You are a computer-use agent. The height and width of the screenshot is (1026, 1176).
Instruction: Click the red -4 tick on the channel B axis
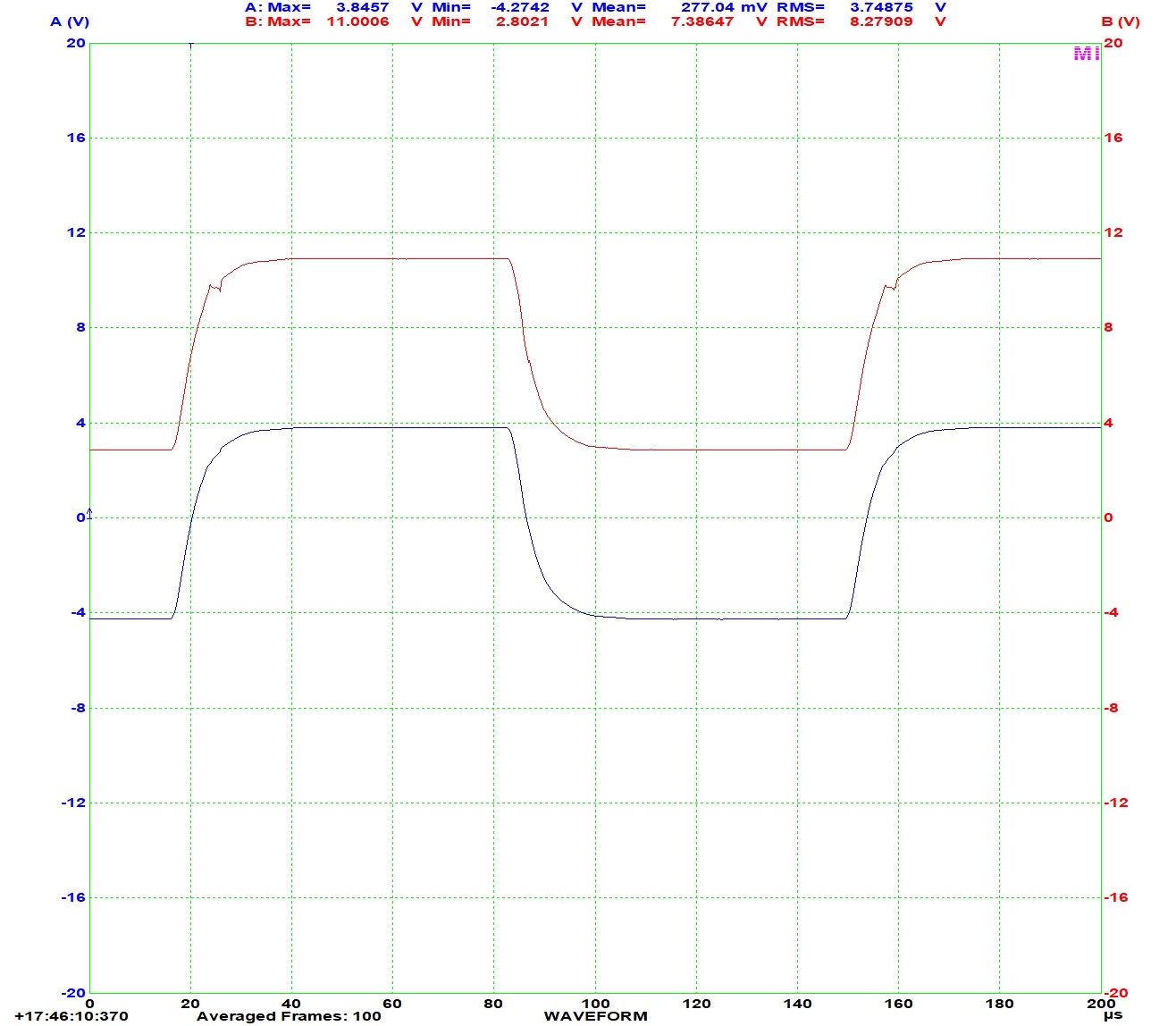(x=1112, y=612)
